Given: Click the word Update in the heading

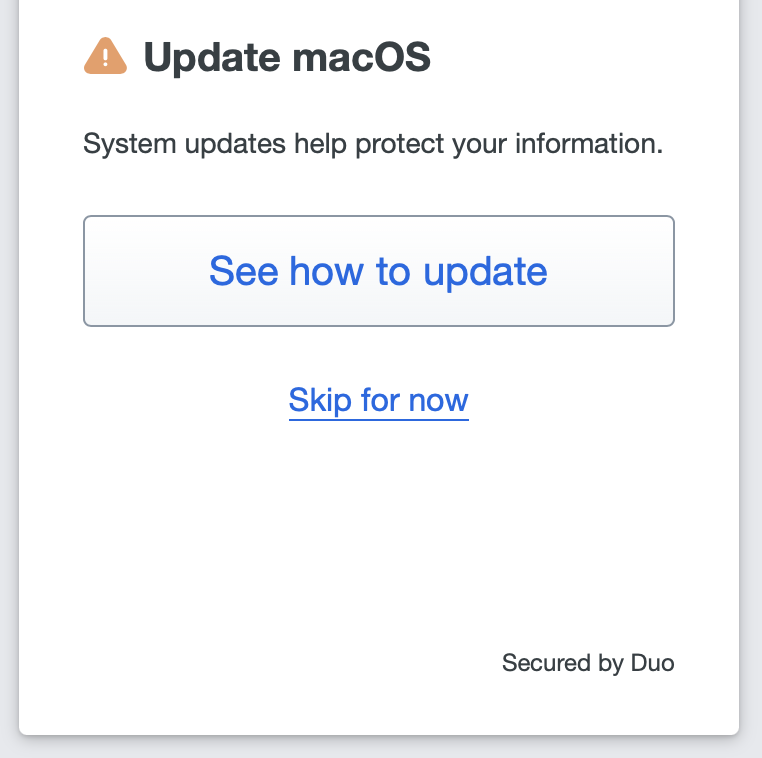Looking at the screenshot, I should click(213, 58).
